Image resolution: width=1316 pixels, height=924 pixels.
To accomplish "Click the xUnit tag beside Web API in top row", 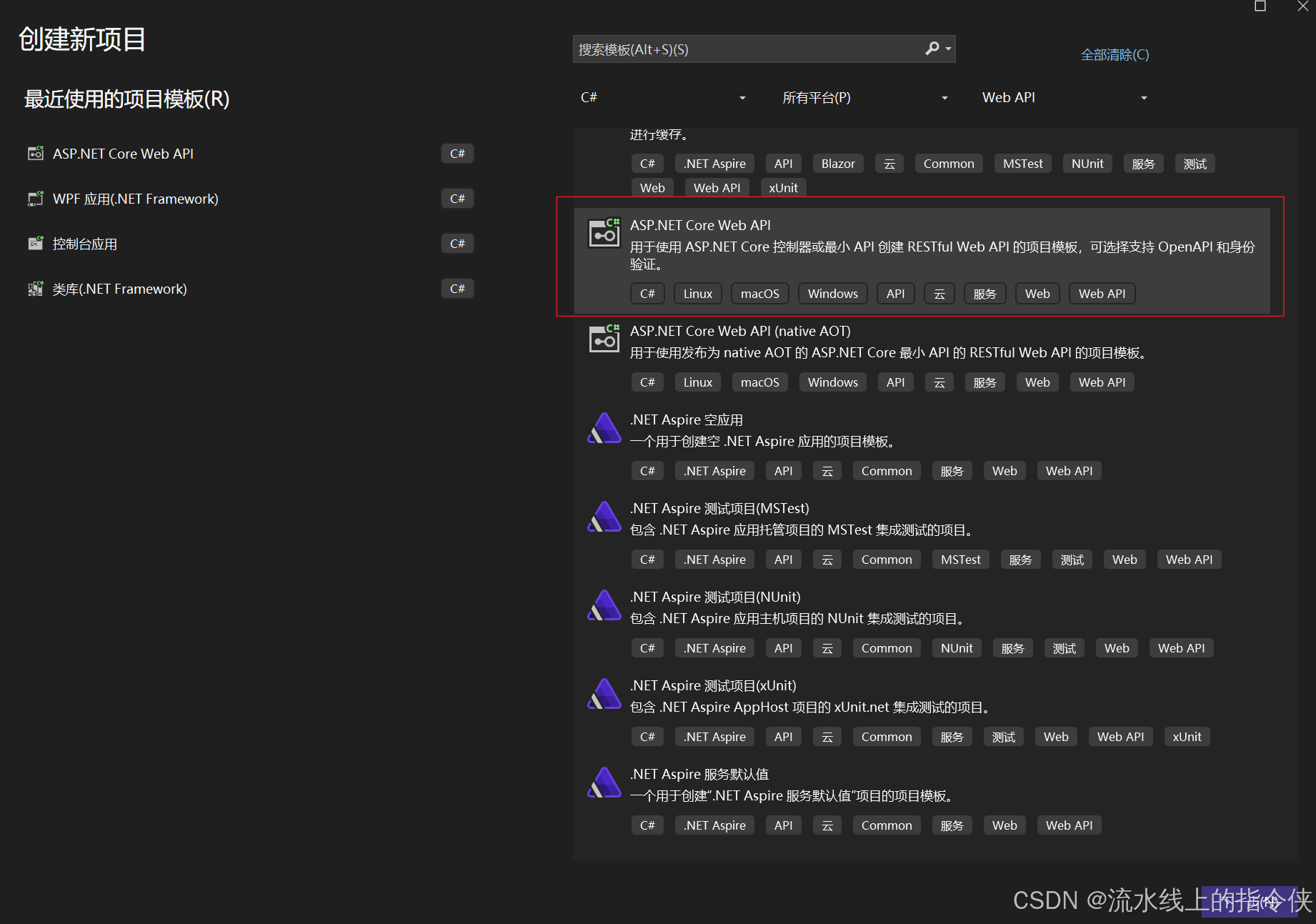I will tap(783, 188).
